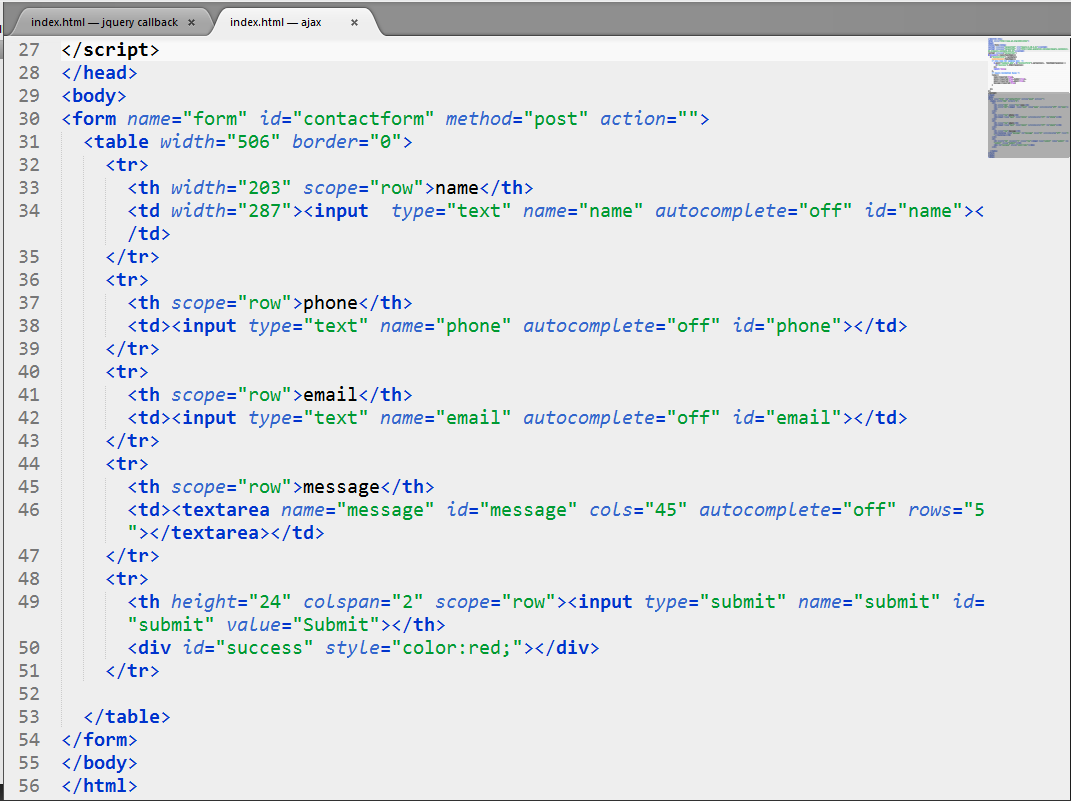Viewport: 1071px width, 801px height.
Task: Click the form's empty action attribute
Action: (687, 118)
